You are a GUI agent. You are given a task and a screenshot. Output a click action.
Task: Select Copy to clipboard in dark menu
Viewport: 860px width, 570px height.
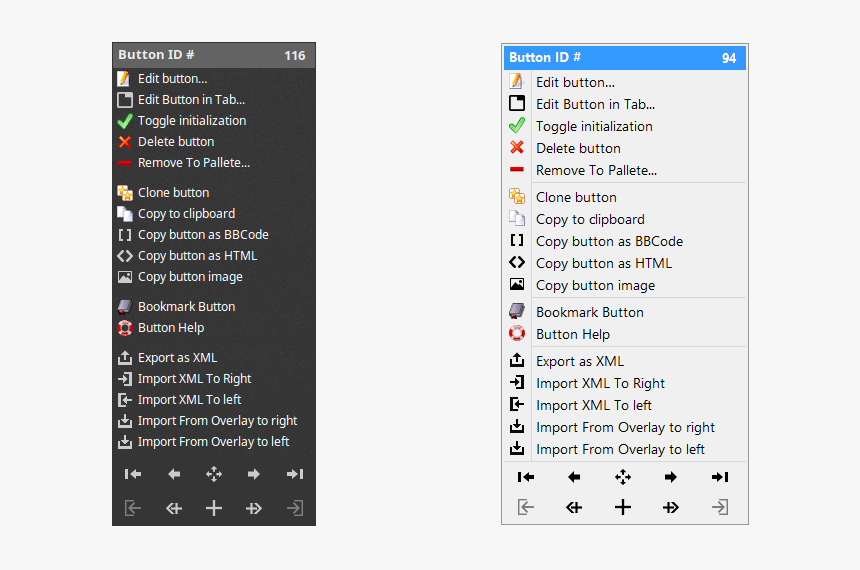214,213
